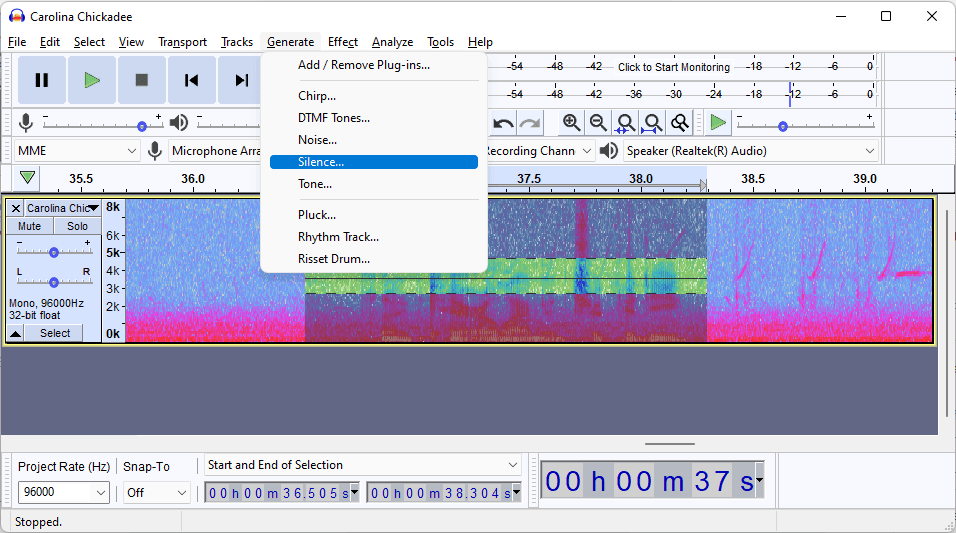Click the speaker icon beside playback device
The image size is (956, 533).
608,151
